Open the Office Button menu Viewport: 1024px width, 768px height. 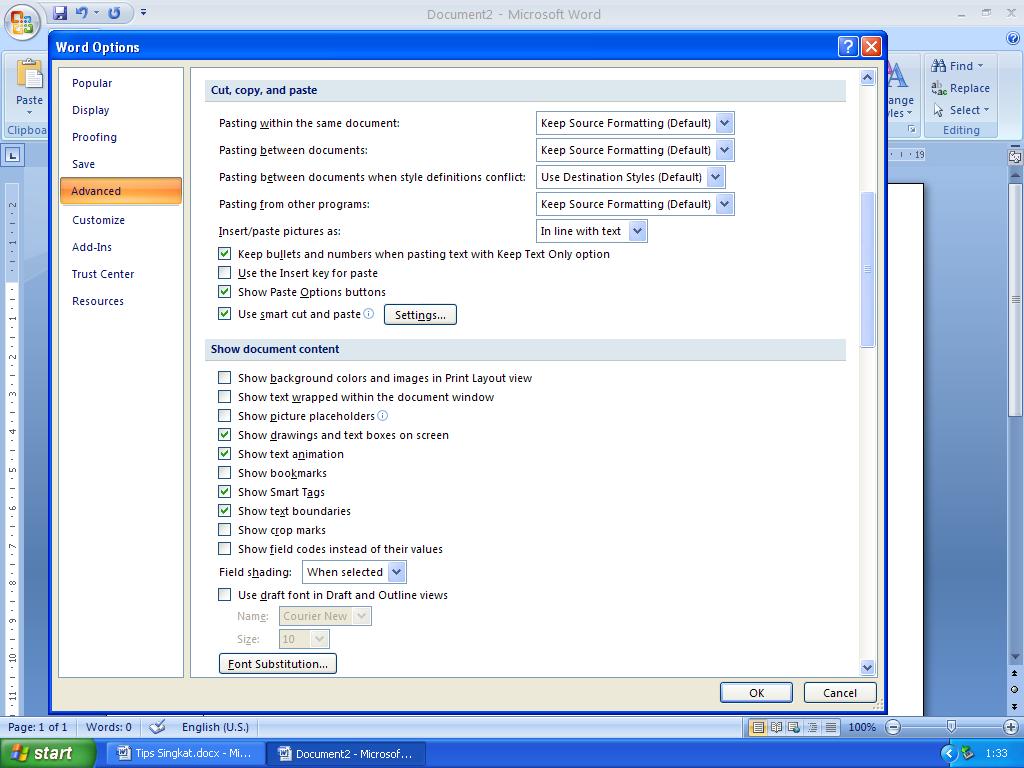[21, 17]
